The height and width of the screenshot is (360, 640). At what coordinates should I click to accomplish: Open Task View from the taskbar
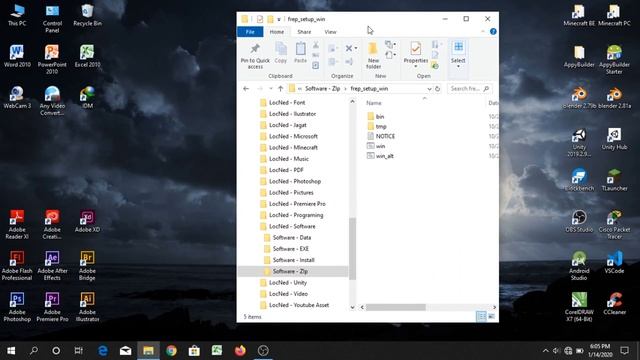pyautogui.click(x=78, y=350)
